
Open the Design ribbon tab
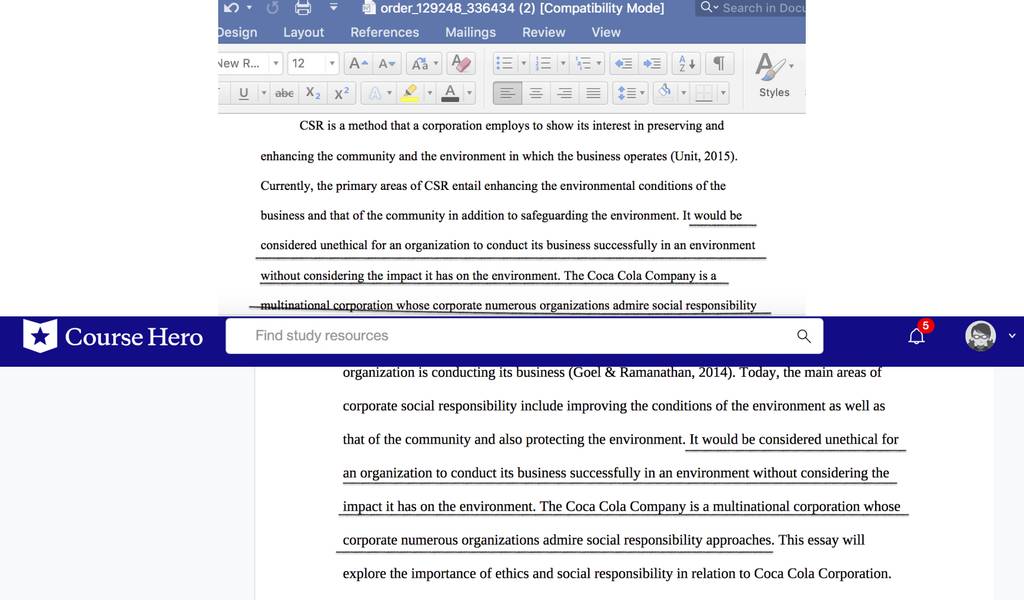click(238, 32)
